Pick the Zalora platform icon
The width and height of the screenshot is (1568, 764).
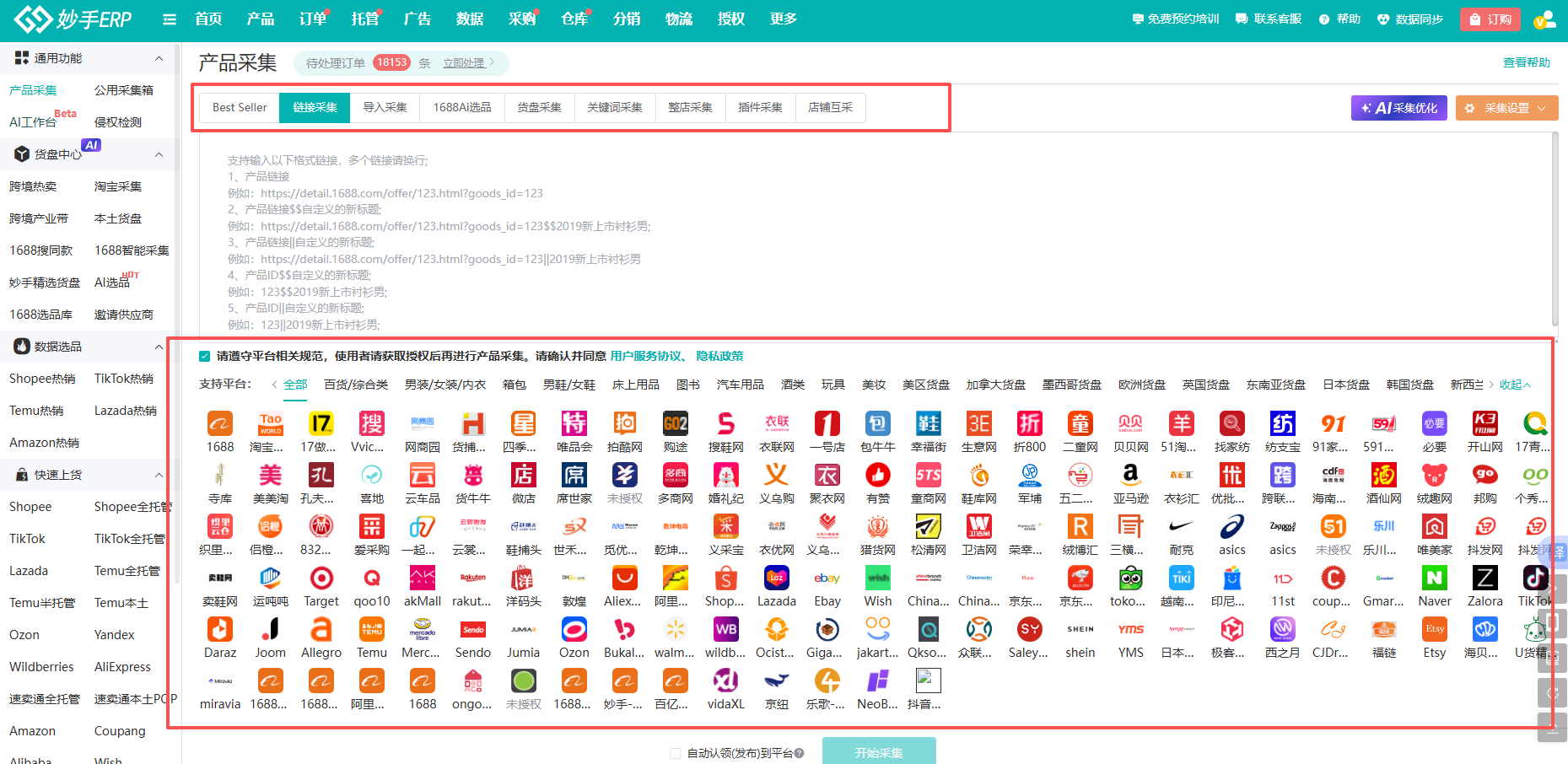tap(1485, 578)
